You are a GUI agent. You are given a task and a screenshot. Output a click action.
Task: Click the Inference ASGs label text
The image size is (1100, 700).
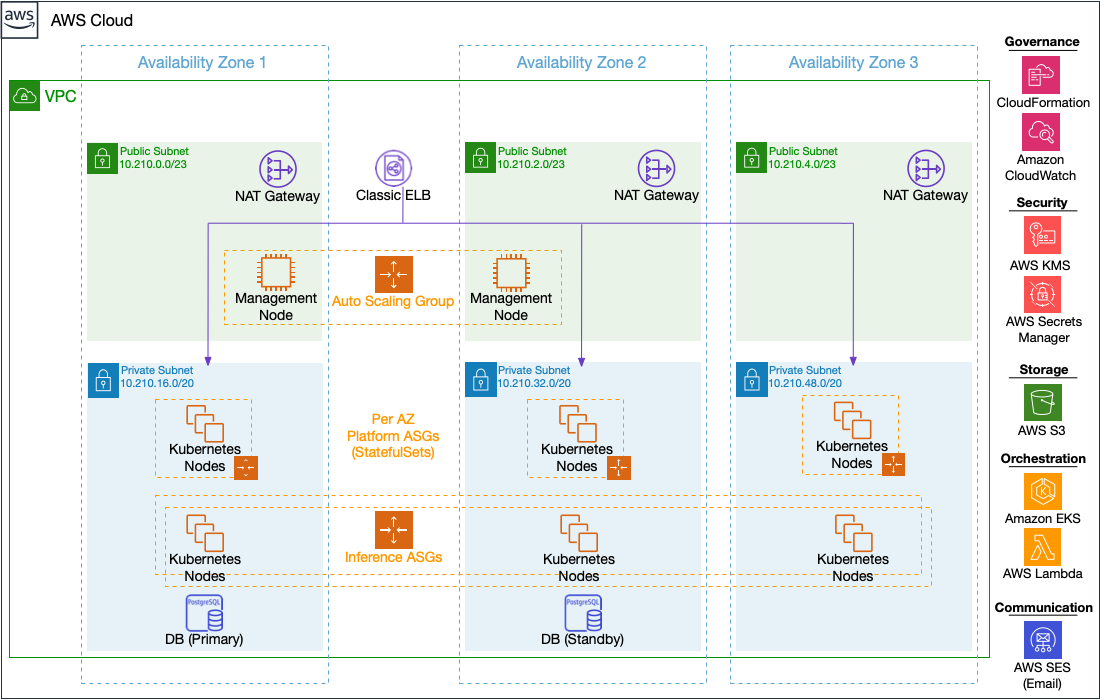point(394,557)
